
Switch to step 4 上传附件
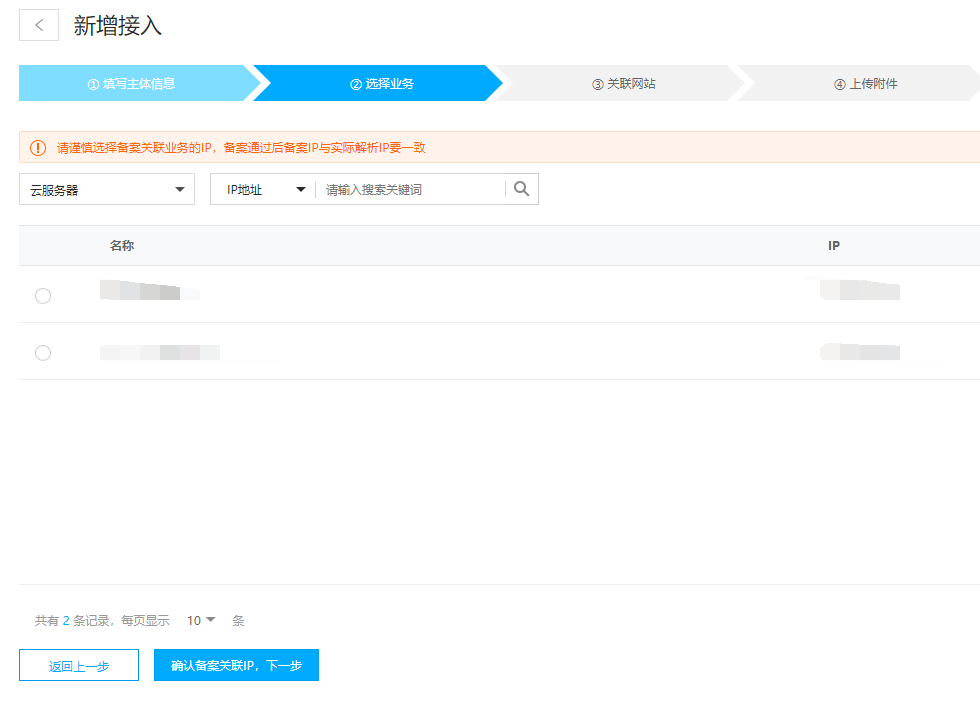(866, 84)
